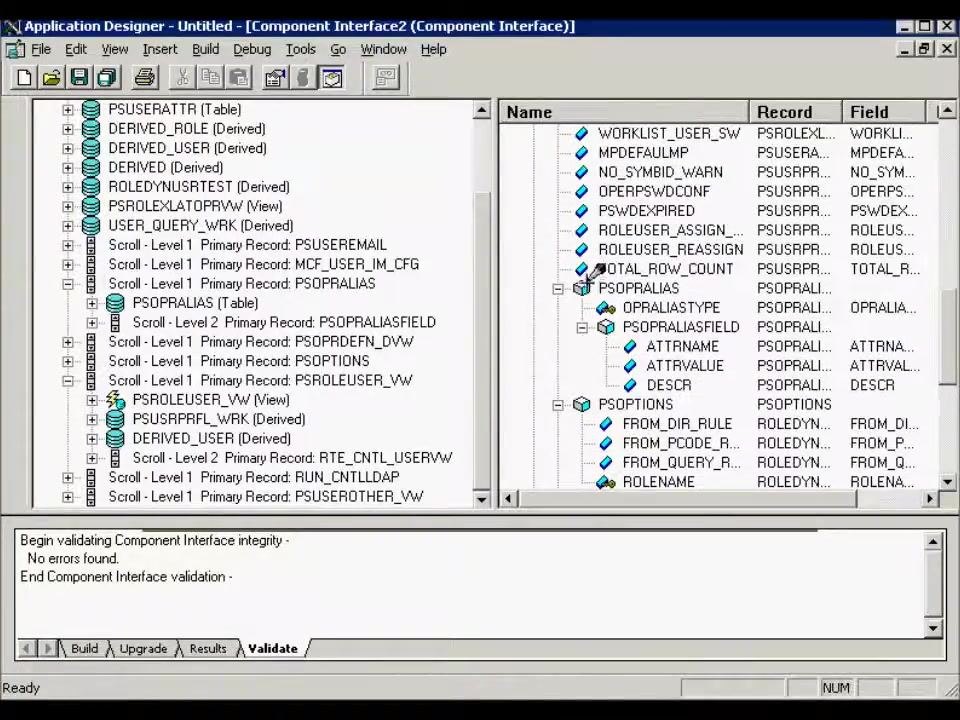Open the File menu
The width and height of the screenshot is (960, 720).
pos(41,49)
